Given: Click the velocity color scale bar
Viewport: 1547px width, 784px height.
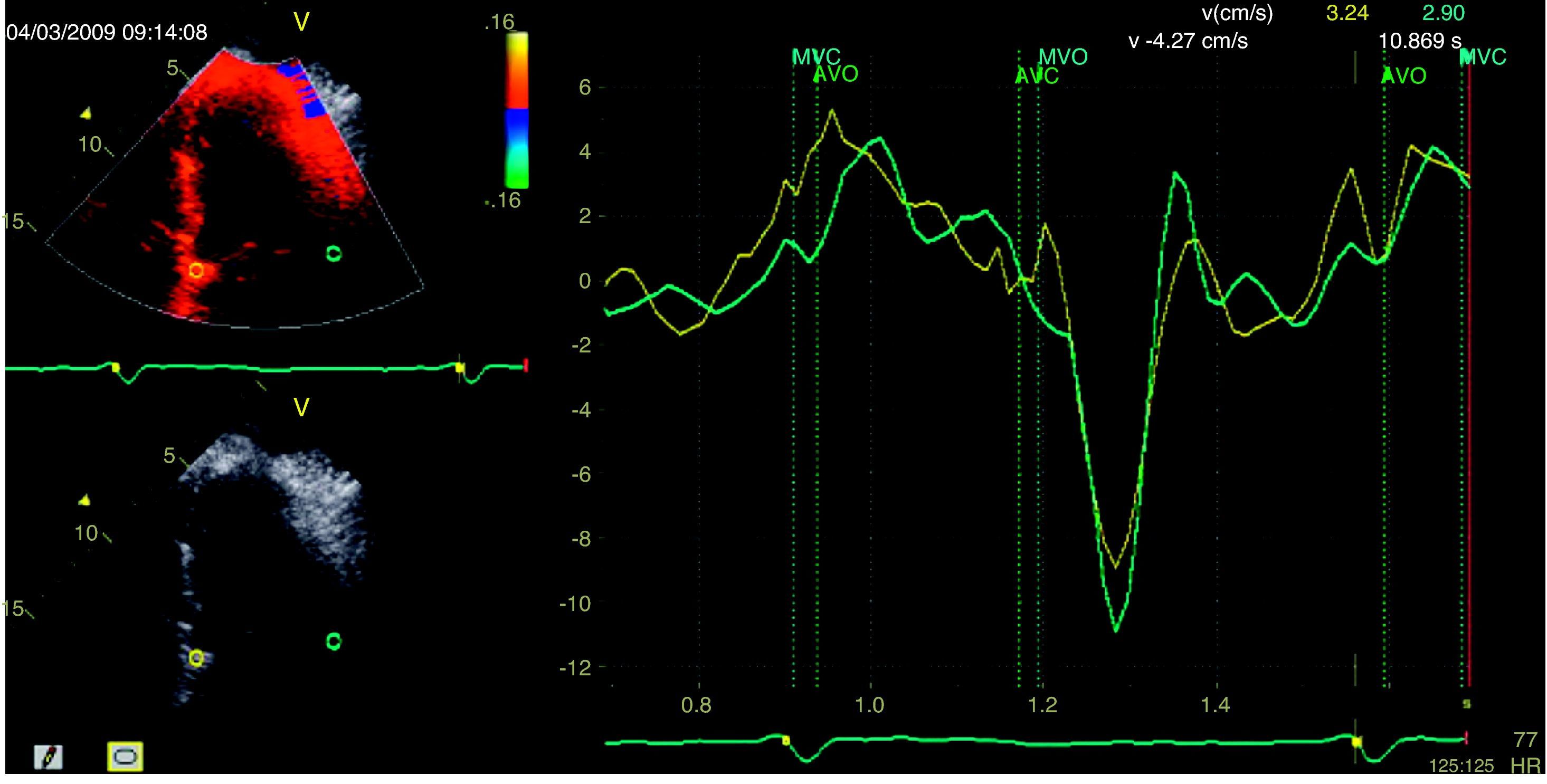Looking at the screenshot, I should point(517,110).
